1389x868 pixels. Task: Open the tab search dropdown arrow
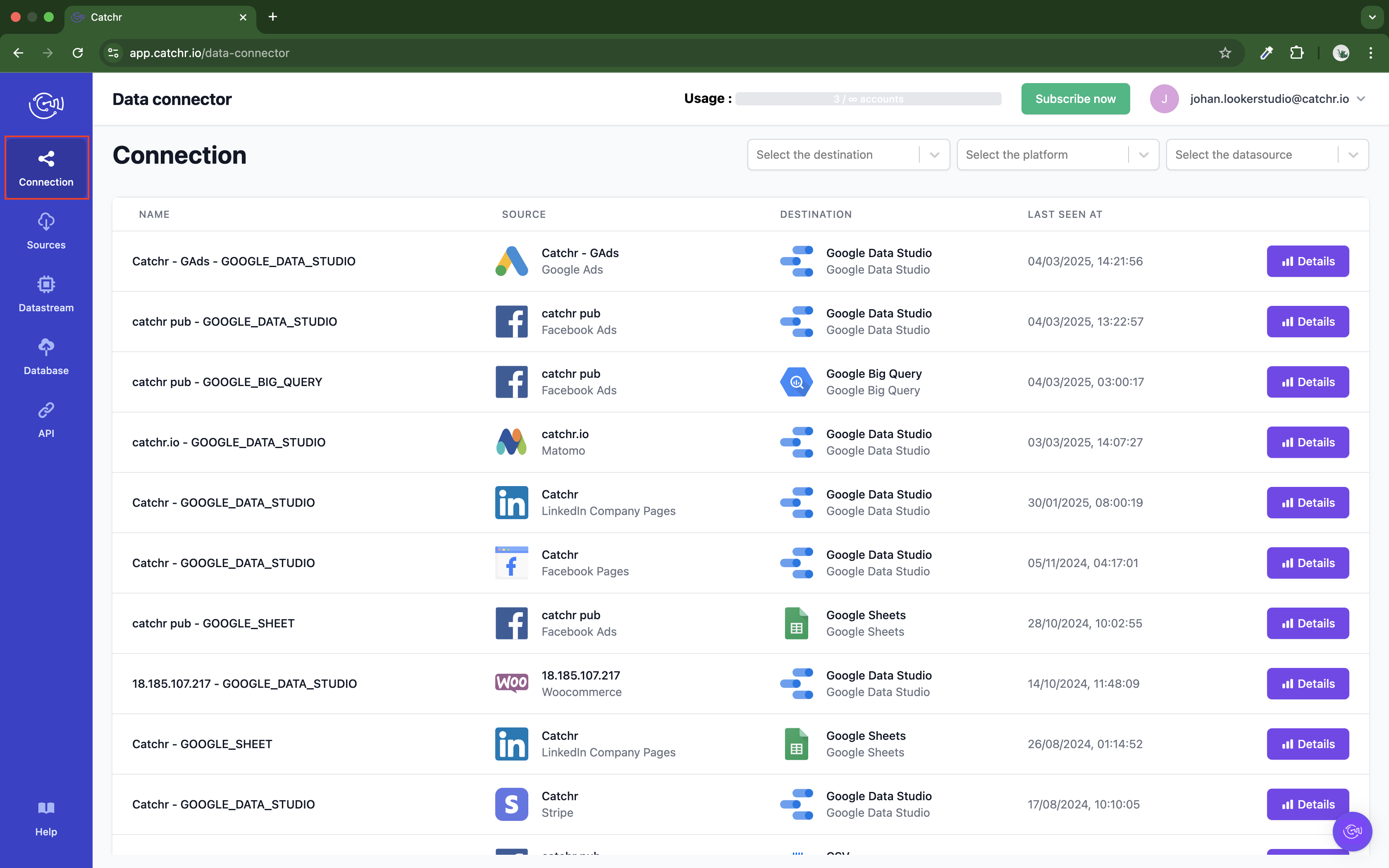click(1372, 17)
